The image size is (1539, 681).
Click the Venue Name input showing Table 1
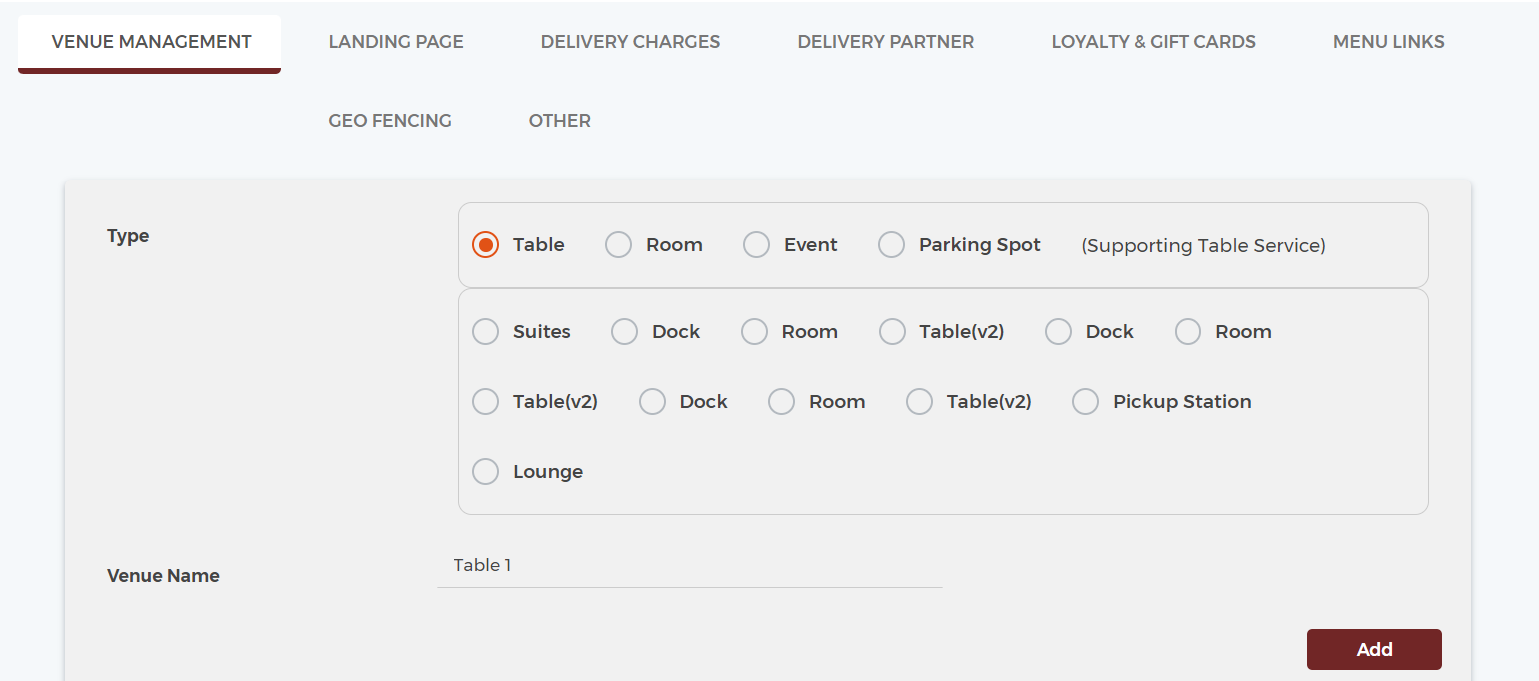click(690, 565)
